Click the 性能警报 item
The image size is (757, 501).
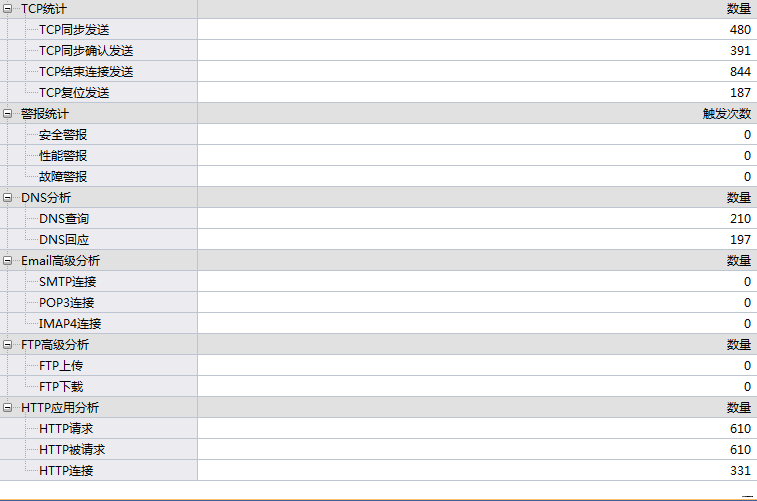pyautogui.click(x=63, y=156)
